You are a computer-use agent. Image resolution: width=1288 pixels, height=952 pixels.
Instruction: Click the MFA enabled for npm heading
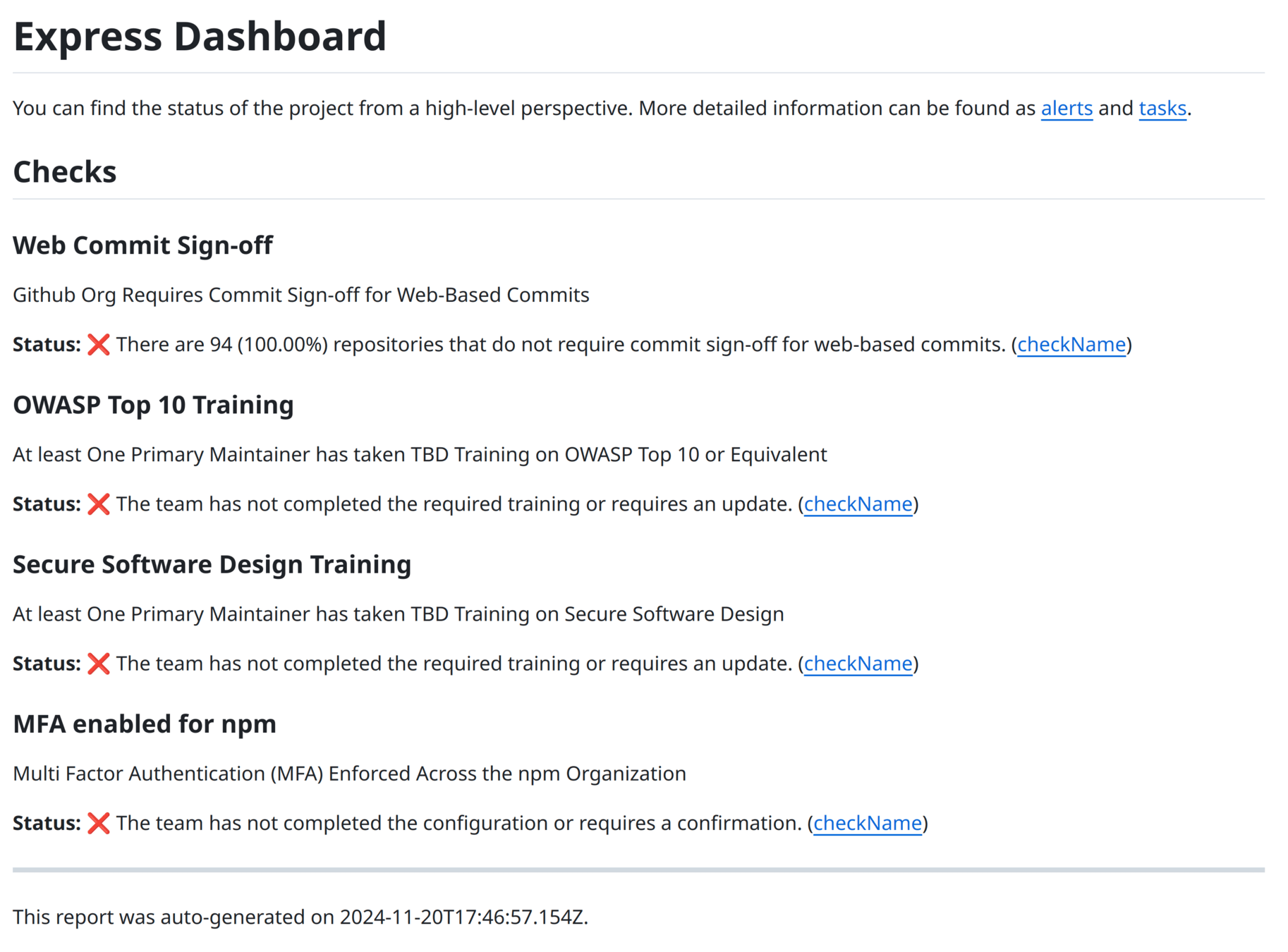coord(145,724)
